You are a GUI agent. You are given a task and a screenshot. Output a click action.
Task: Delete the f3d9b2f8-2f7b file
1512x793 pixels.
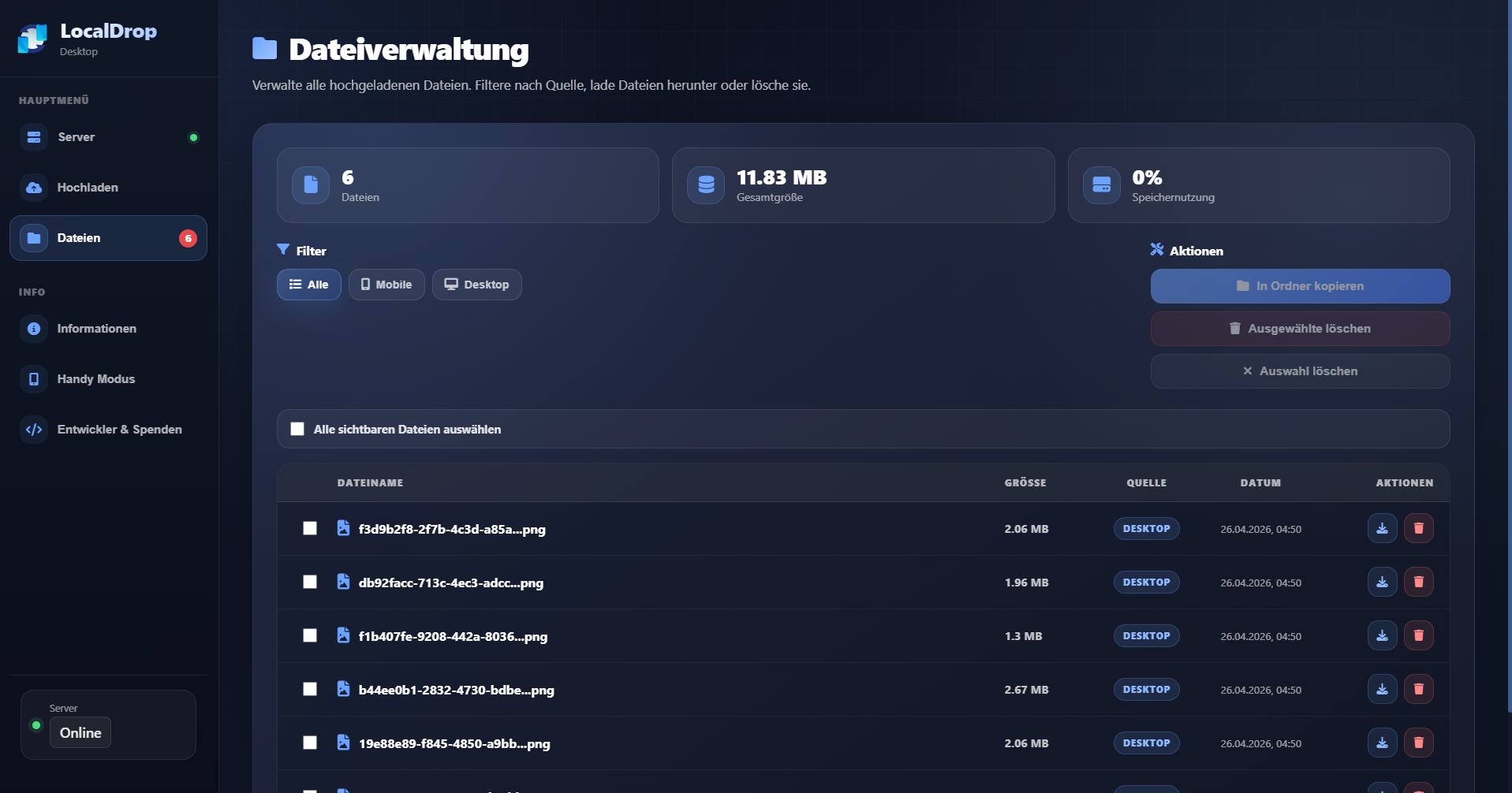1419,528
